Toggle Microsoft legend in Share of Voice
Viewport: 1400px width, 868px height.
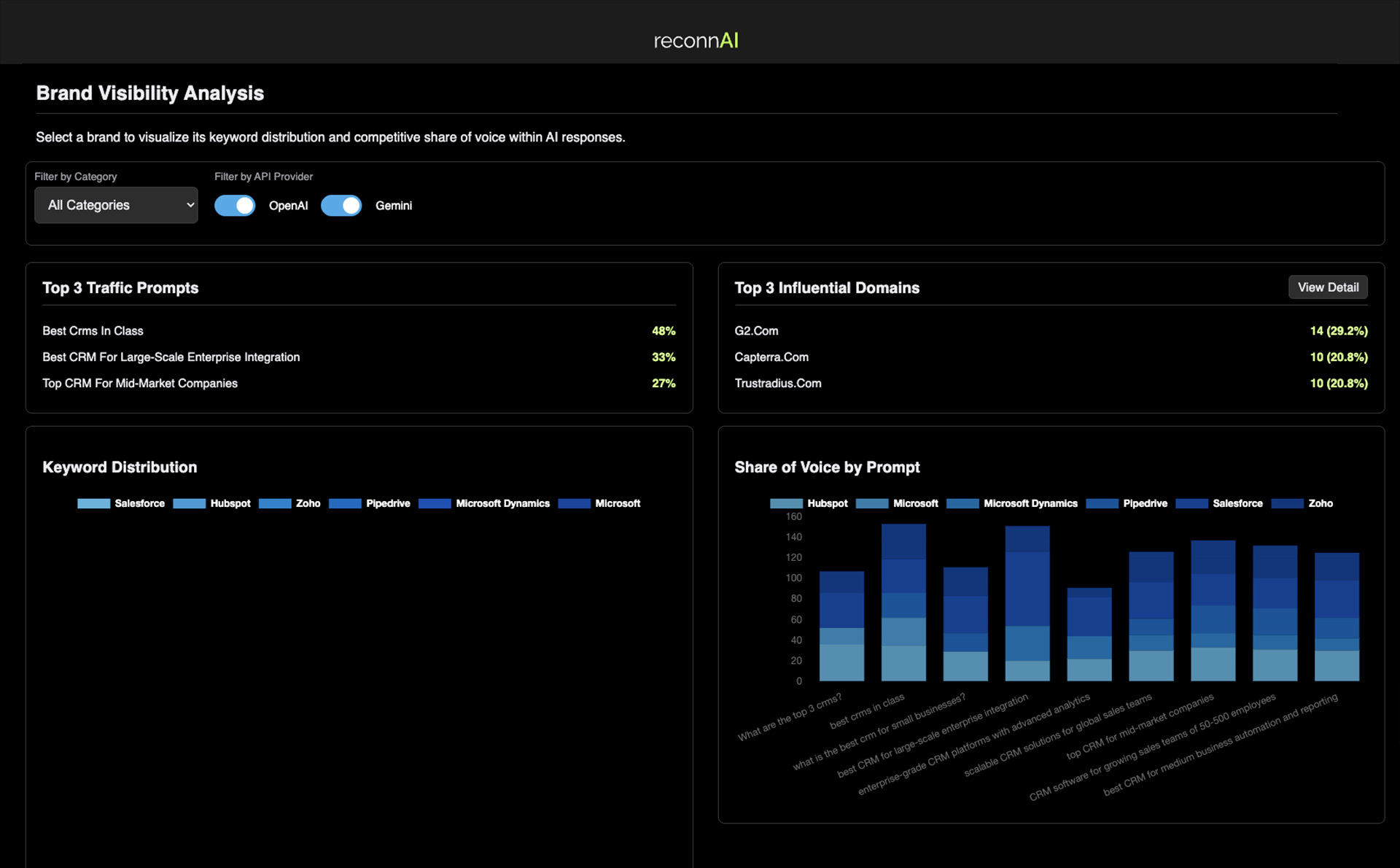(x=897, y=503)
